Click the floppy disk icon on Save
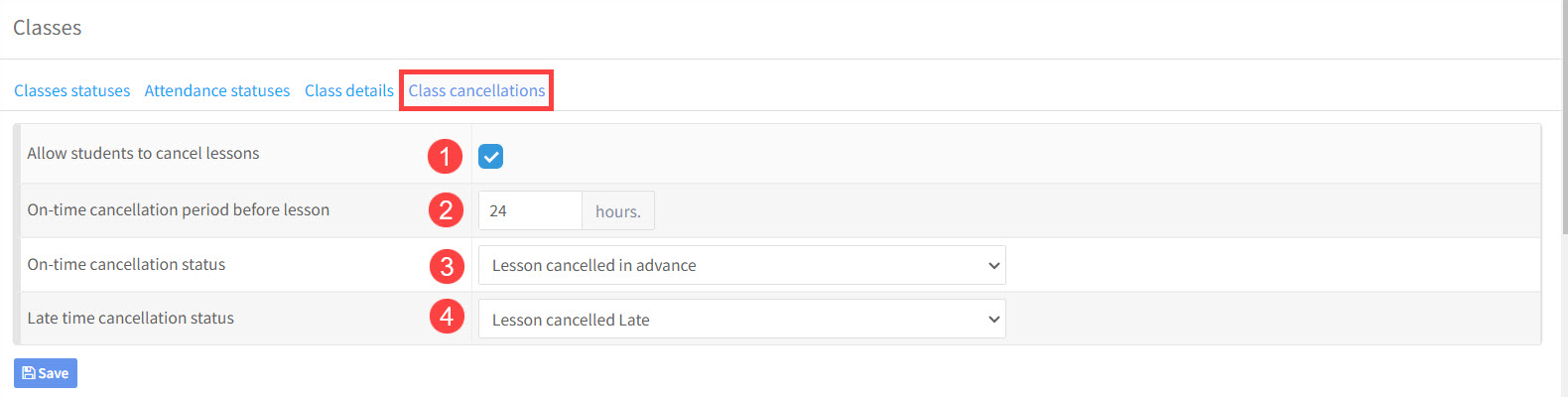Viewport: 1568px width, 397px height. (29, 373)
